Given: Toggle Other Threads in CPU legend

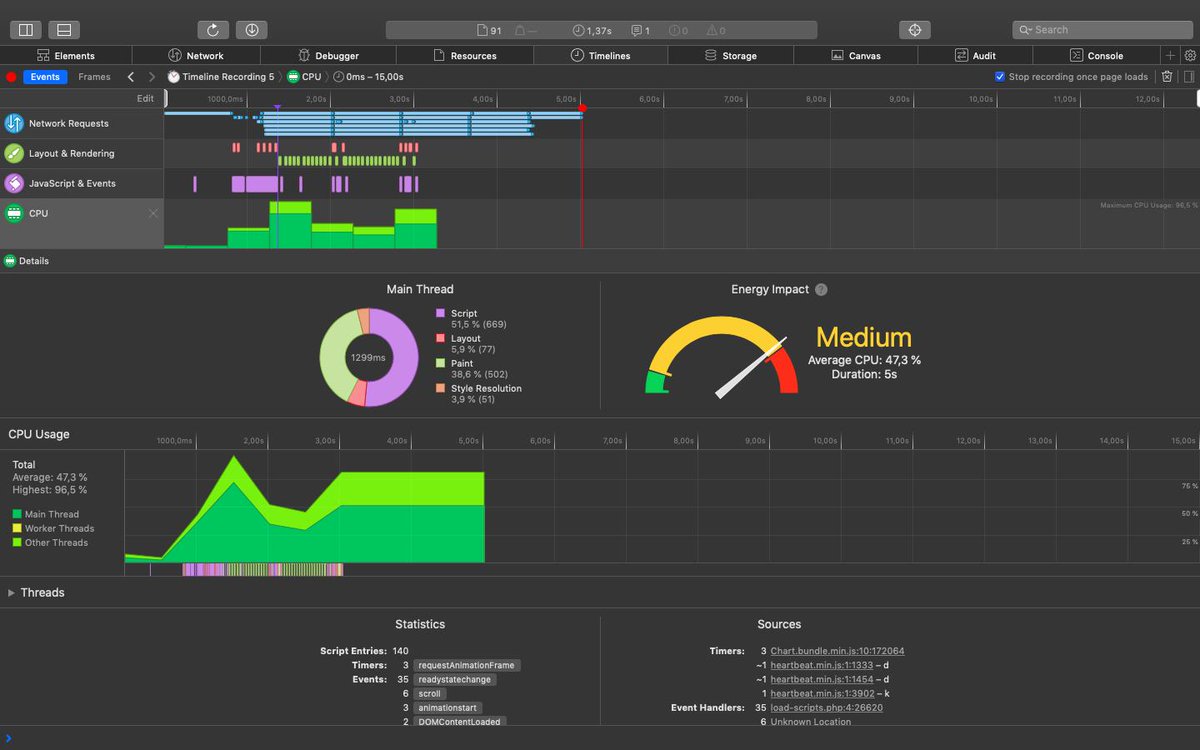Looking at the screenshot, I should click(50, 543).
